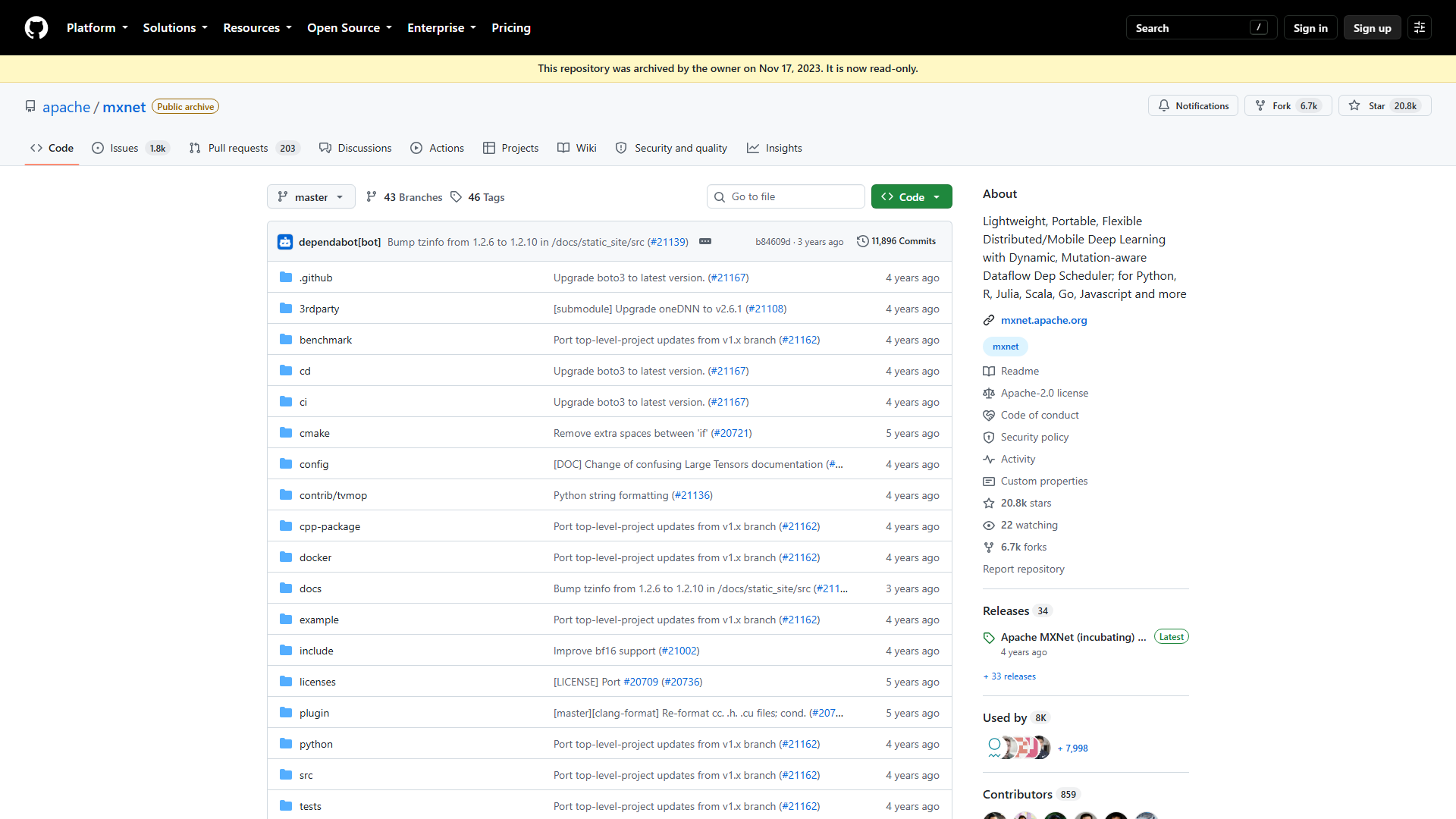
Task: Click the Notifications bell button
Action: coord(1193,106)
